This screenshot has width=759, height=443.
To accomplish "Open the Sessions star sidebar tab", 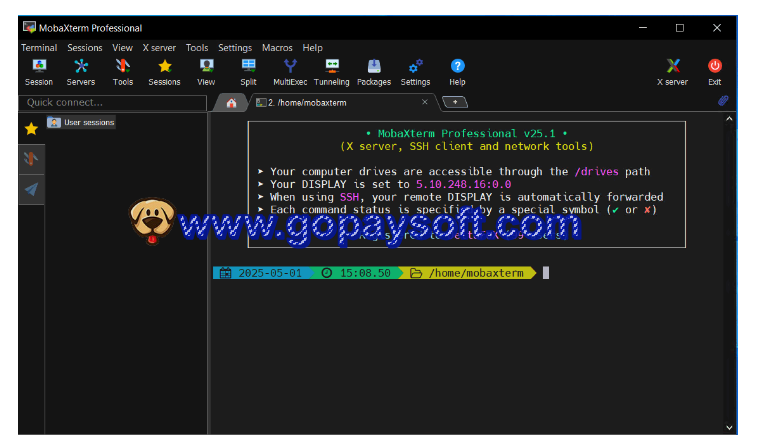I will [x=31, y=128].
